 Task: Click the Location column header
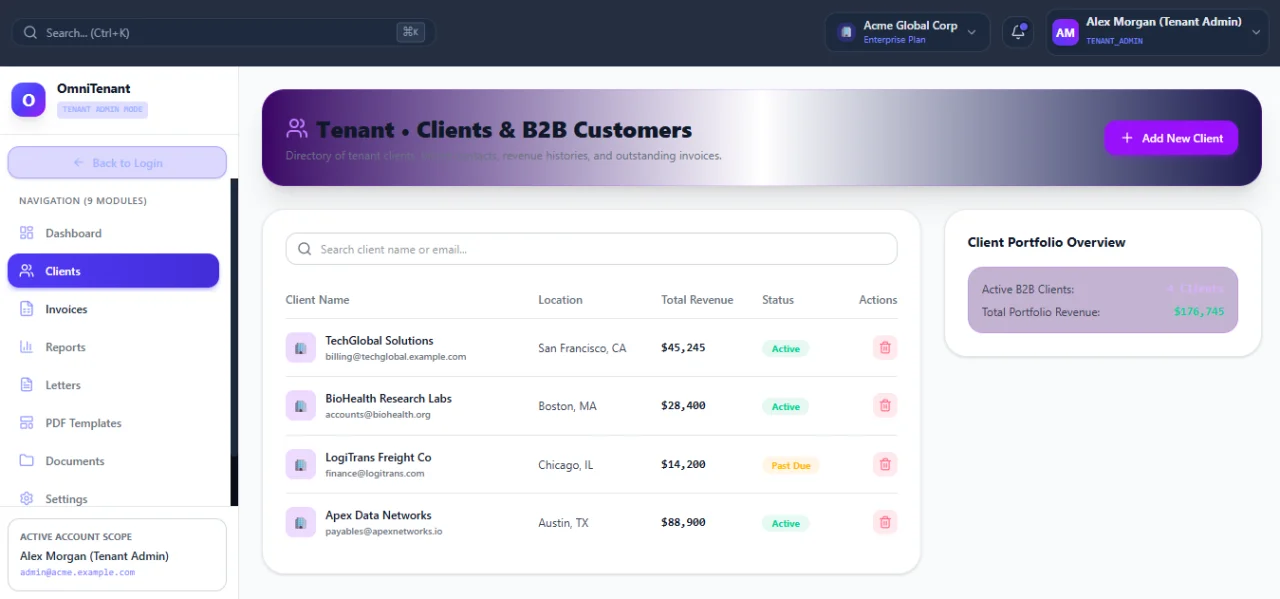560,300
